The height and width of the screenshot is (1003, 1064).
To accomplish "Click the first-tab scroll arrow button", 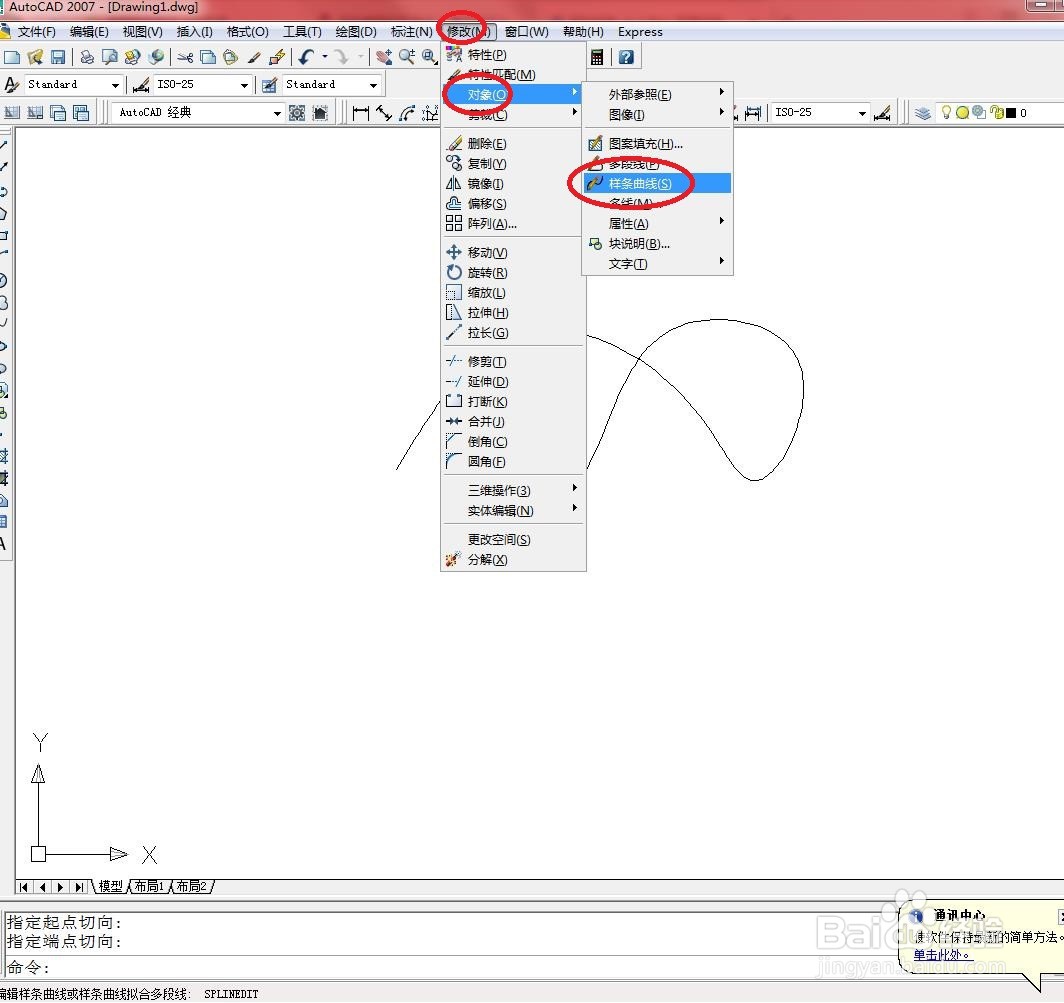I will click(x=24, y=887).
